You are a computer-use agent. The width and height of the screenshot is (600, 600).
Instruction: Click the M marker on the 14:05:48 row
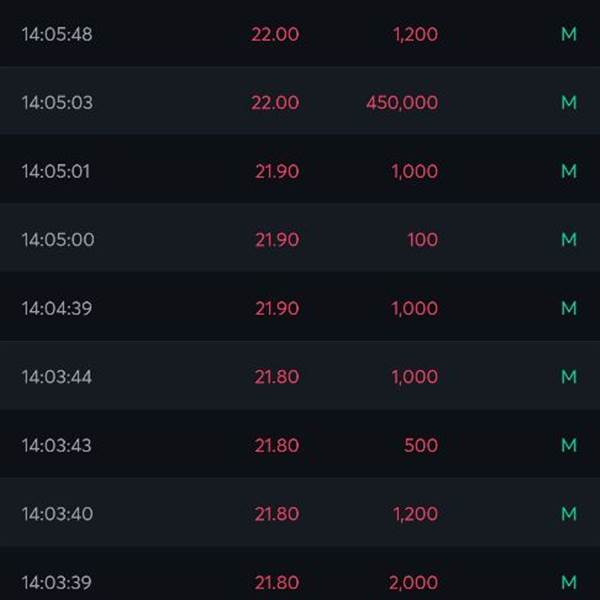(569, 34)
